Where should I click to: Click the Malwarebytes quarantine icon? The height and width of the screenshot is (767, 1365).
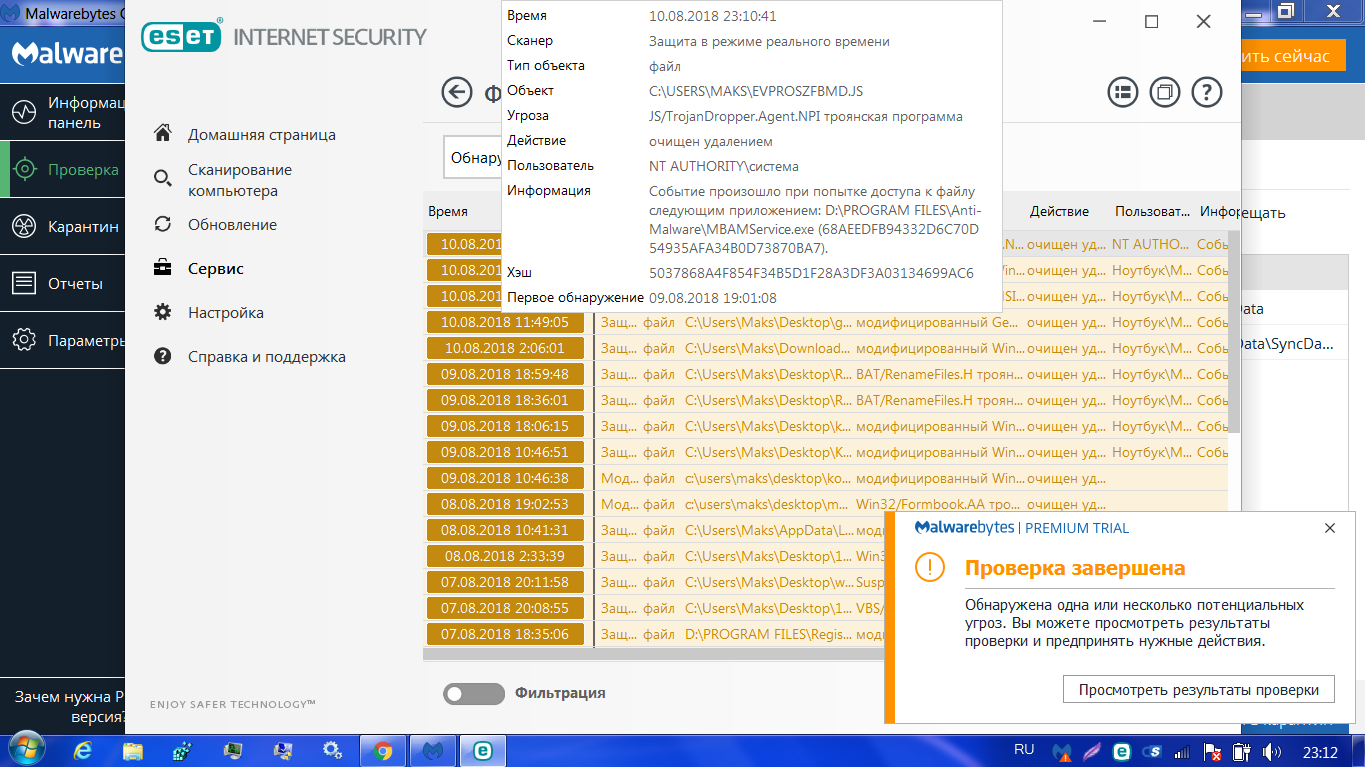pos(24,227)
